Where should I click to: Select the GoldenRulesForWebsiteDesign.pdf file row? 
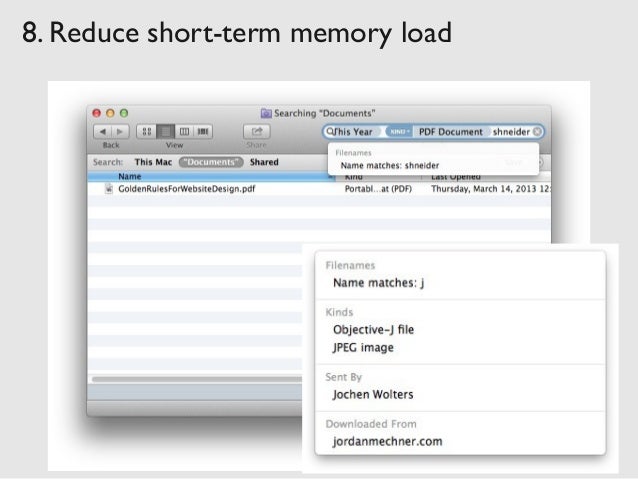319,188
